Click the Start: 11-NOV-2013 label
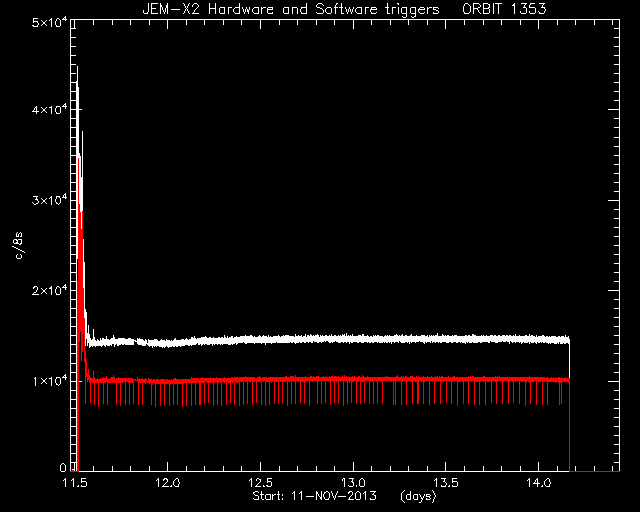 coord(314,496)
